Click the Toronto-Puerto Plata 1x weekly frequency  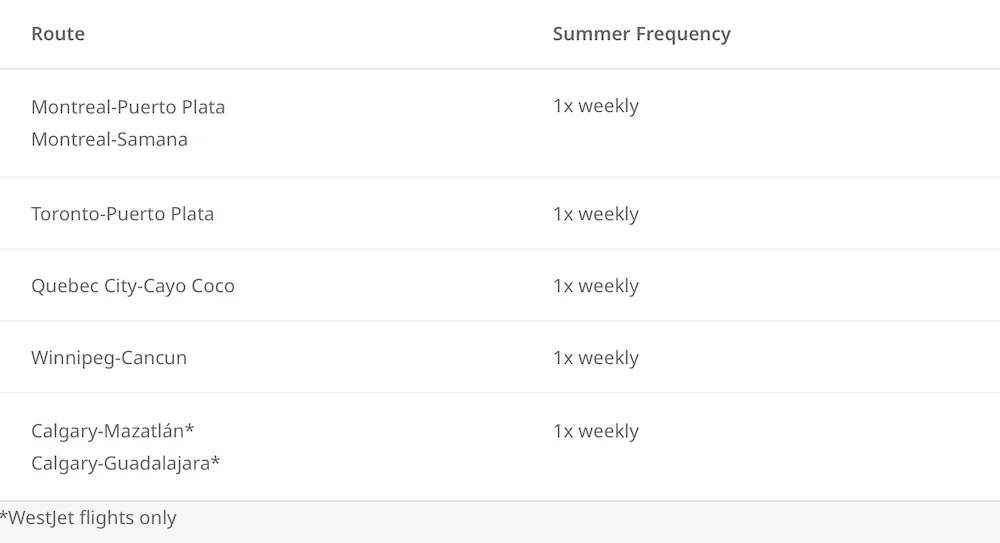point(596,214)
